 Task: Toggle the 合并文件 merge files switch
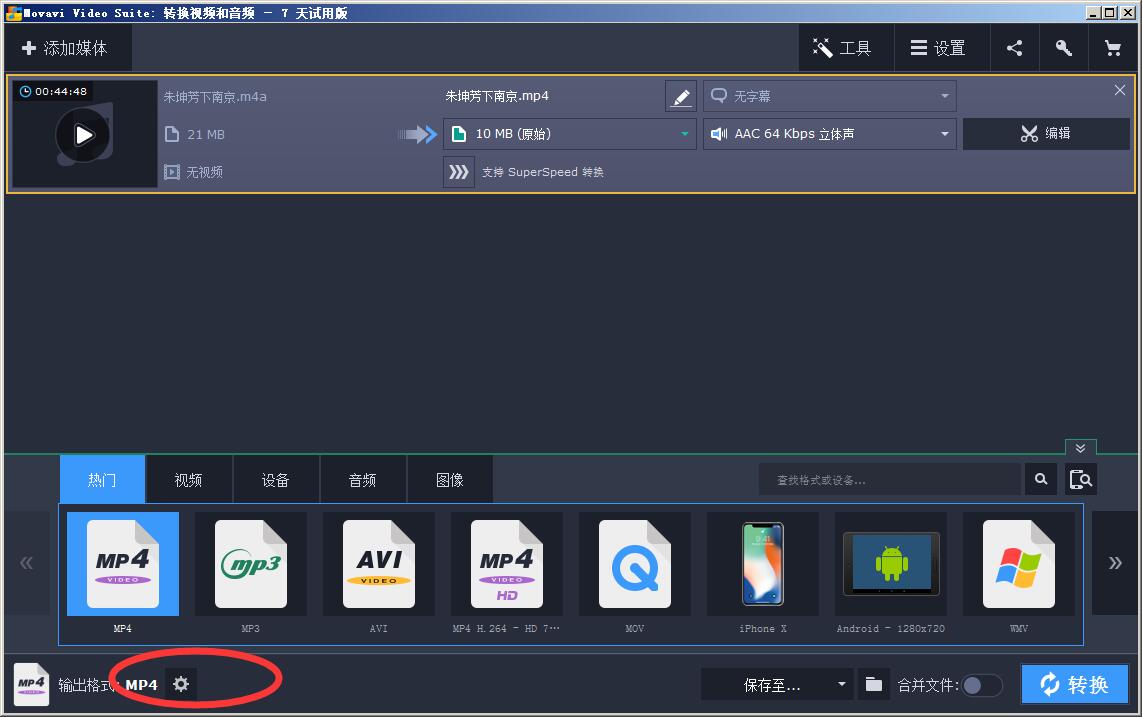[x=981, y=685]
